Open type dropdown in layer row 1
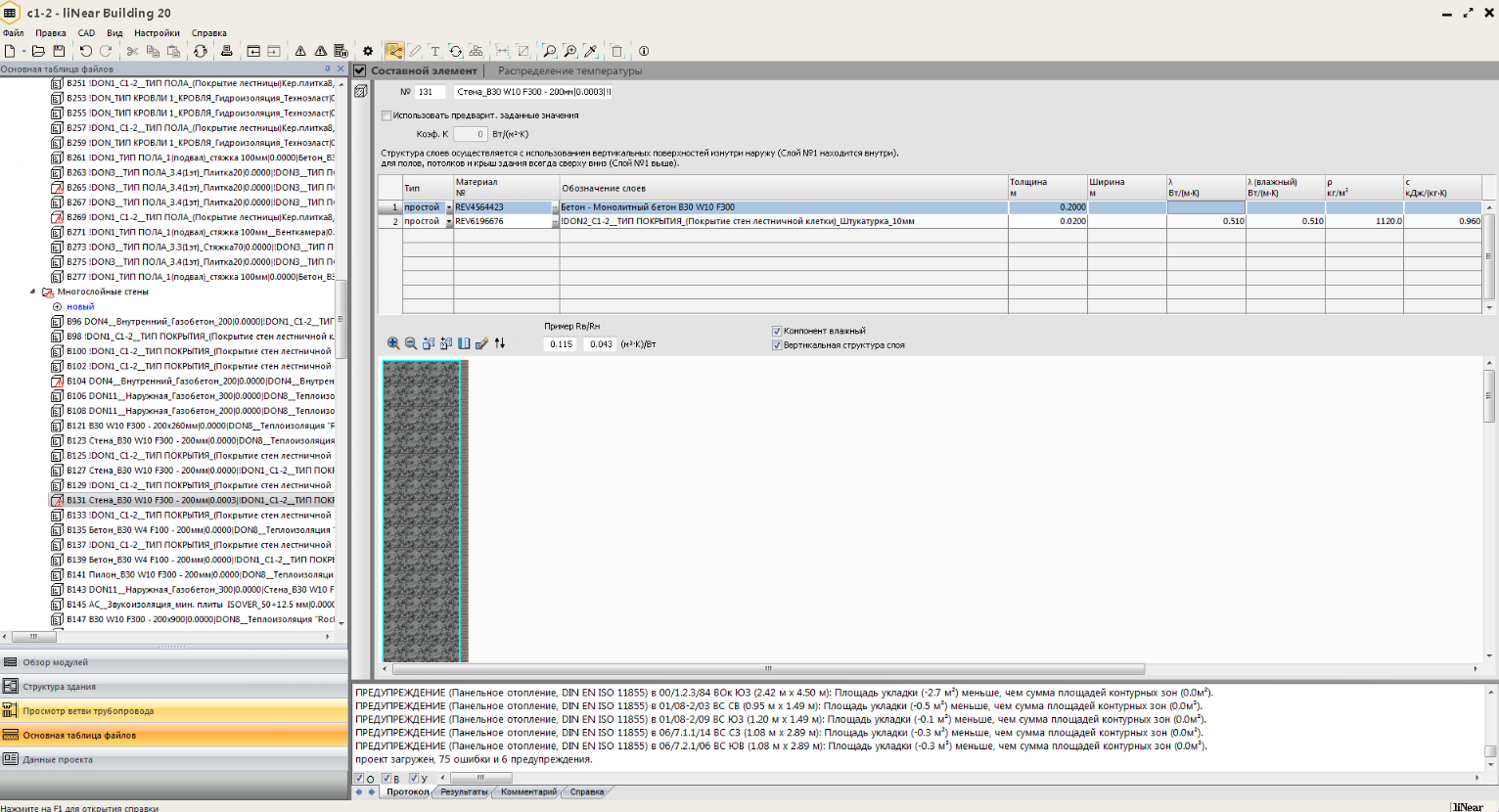This screenshot has height=812, width=1499. point(449,207)
